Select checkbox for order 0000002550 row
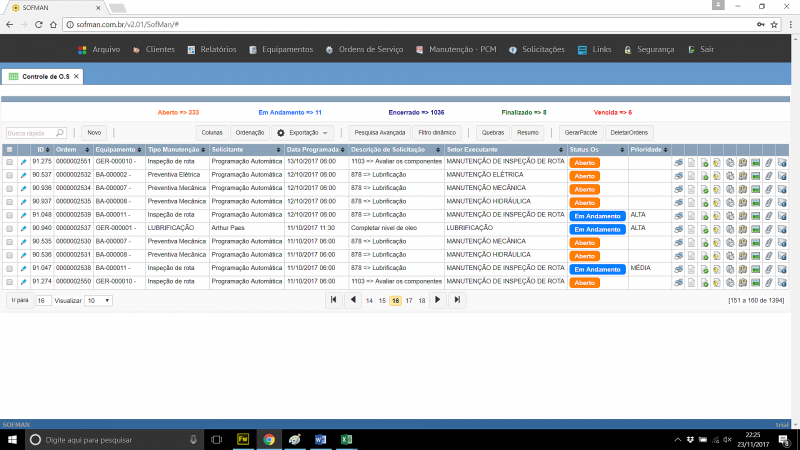Image resolution: width=800 pixels, height=450 pixels. 10,283
